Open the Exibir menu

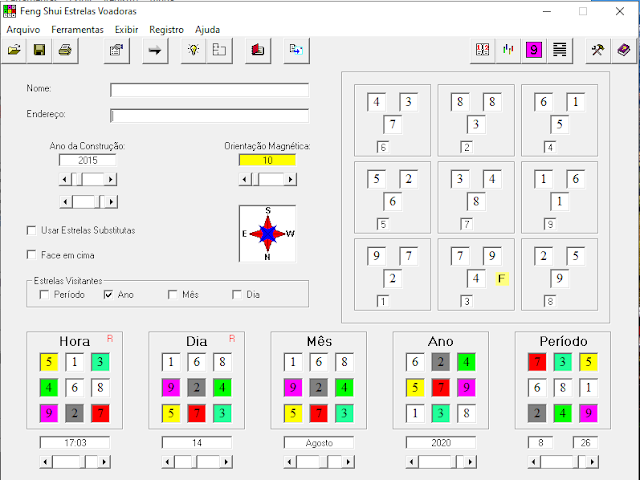[x=127, y=29]
